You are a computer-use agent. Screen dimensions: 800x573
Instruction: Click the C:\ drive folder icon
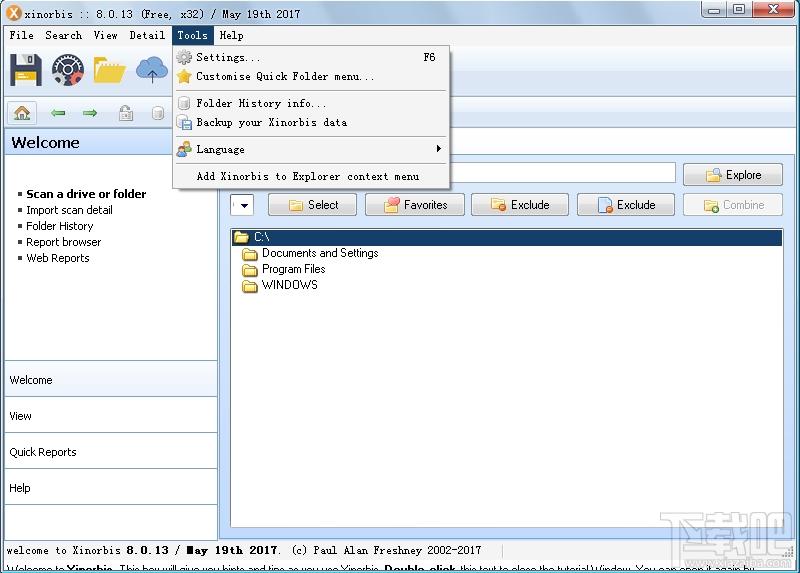click(241, 237)
